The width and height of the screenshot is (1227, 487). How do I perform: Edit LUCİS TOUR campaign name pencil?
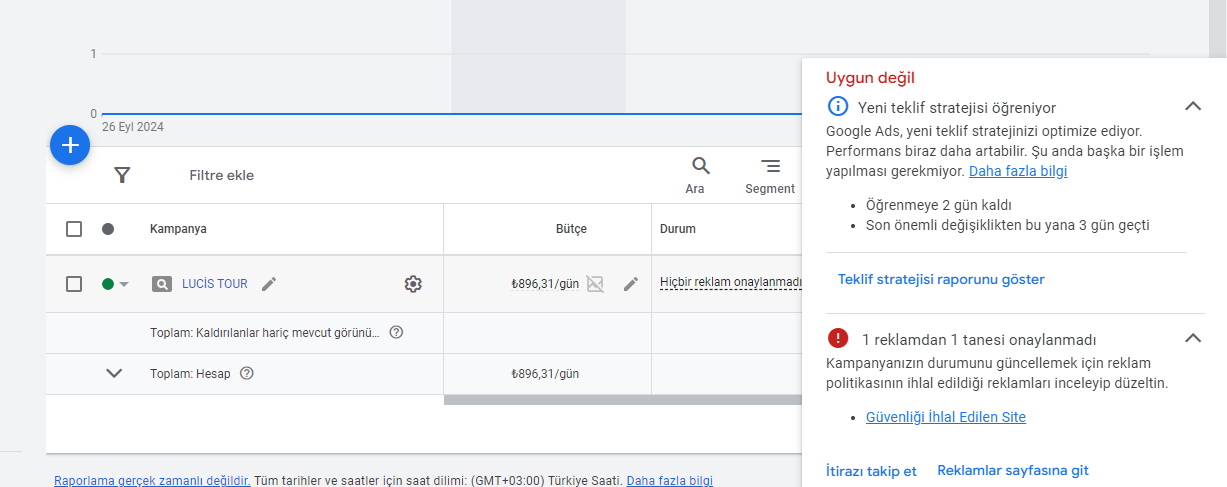pos(268,284)
